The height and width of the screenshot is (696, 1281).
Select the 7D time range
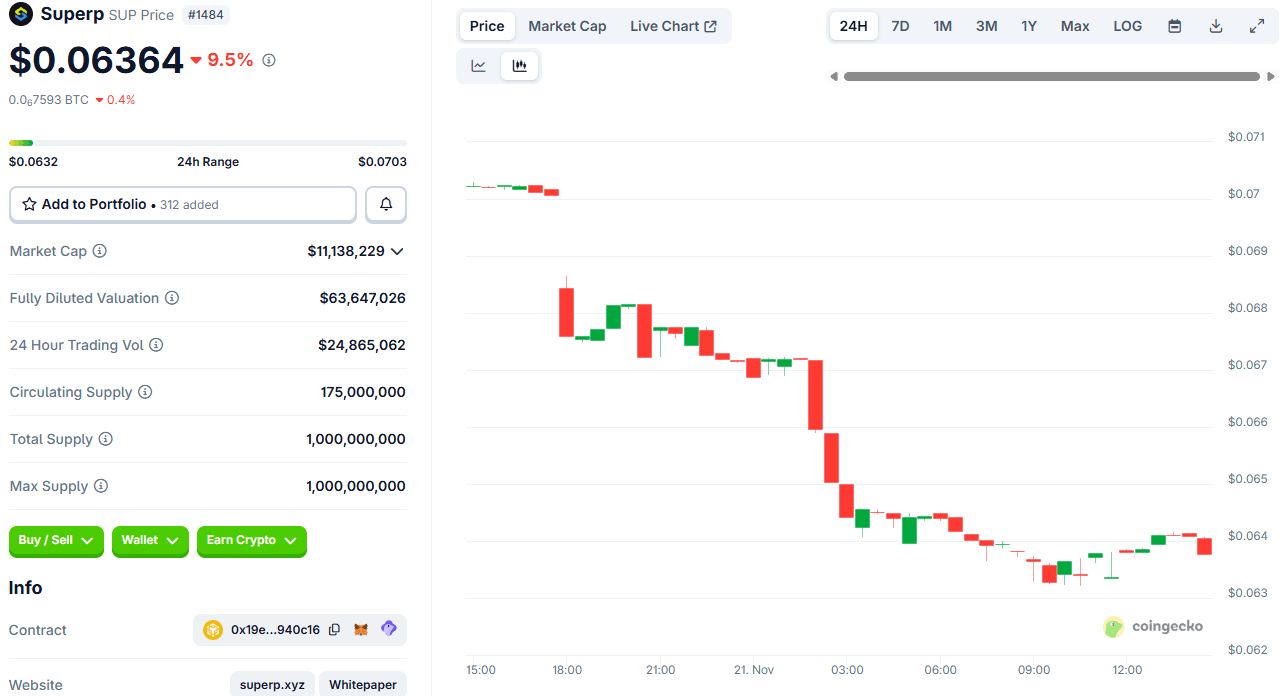pos(900,26)
